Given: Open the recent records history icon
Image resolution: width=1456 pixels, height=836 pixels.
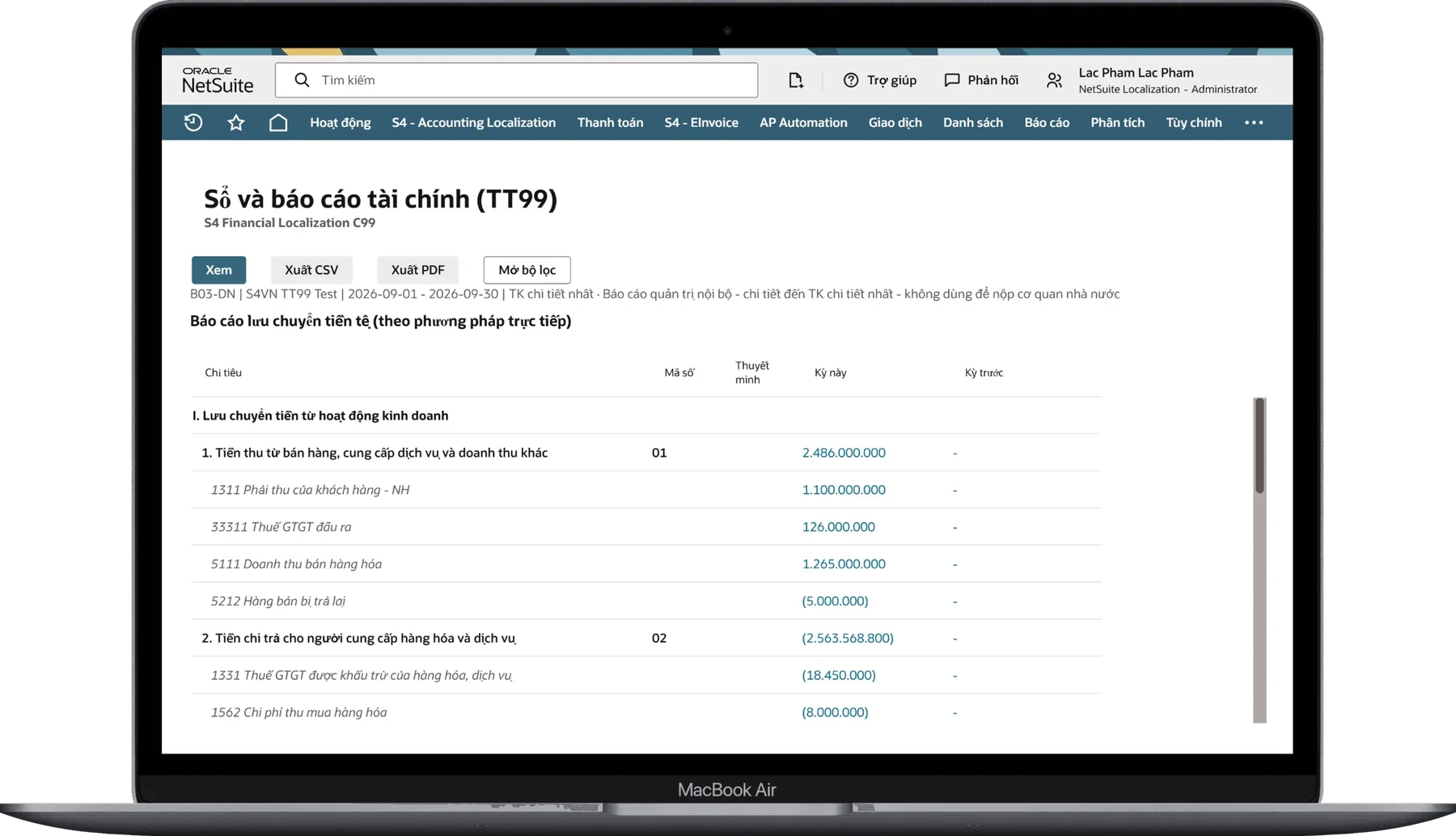Looking at the screenshot, I should click(x=193, y=123).
